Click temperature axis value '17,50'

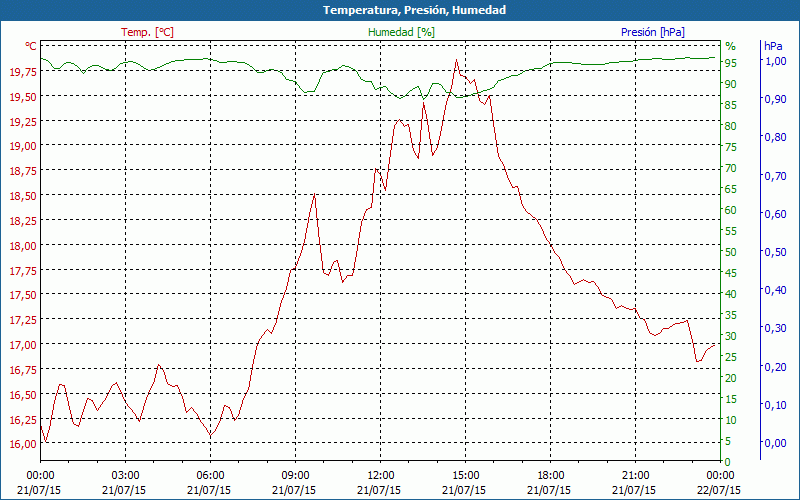click(23, 296)
